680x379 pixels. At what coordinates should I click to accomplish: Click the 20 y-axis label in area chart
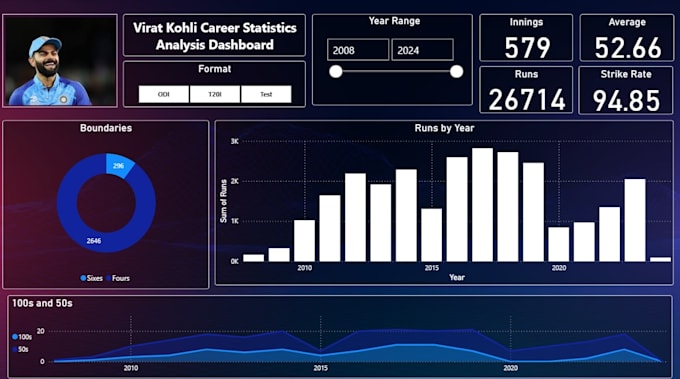coord(40,331)
